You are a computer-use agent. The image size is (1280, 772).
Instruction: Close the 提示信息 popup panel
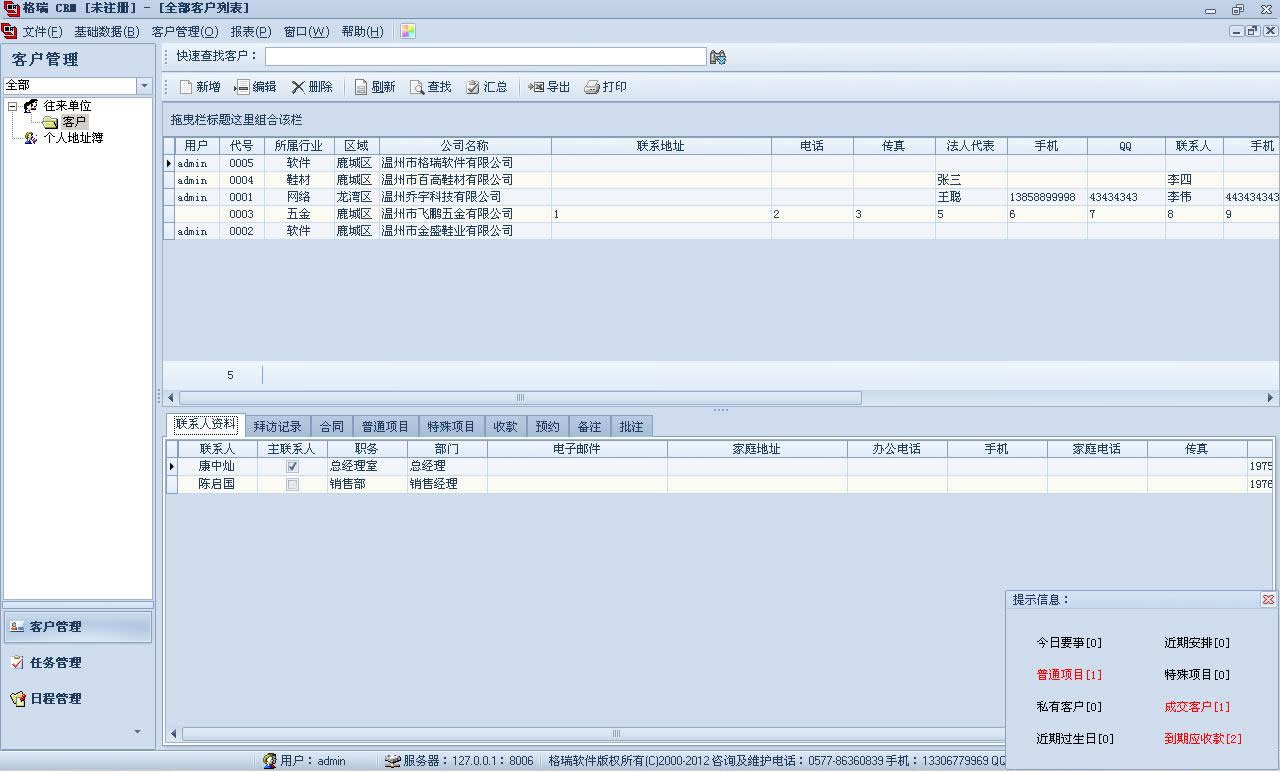point(1268,600)
